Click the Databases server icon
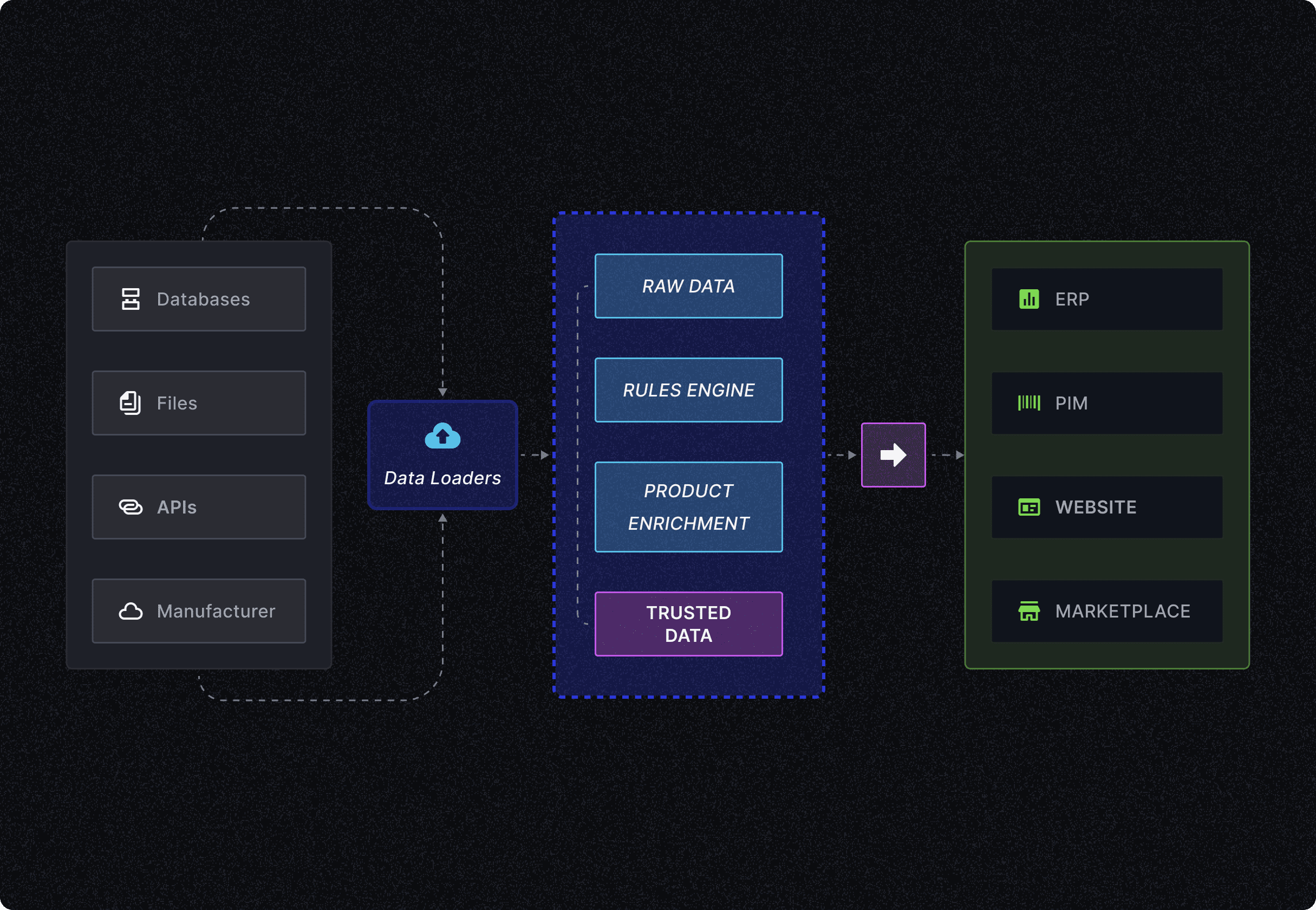Image resolution: width=1316 pixels, height=910 pixels. click(x=131, y=299)
